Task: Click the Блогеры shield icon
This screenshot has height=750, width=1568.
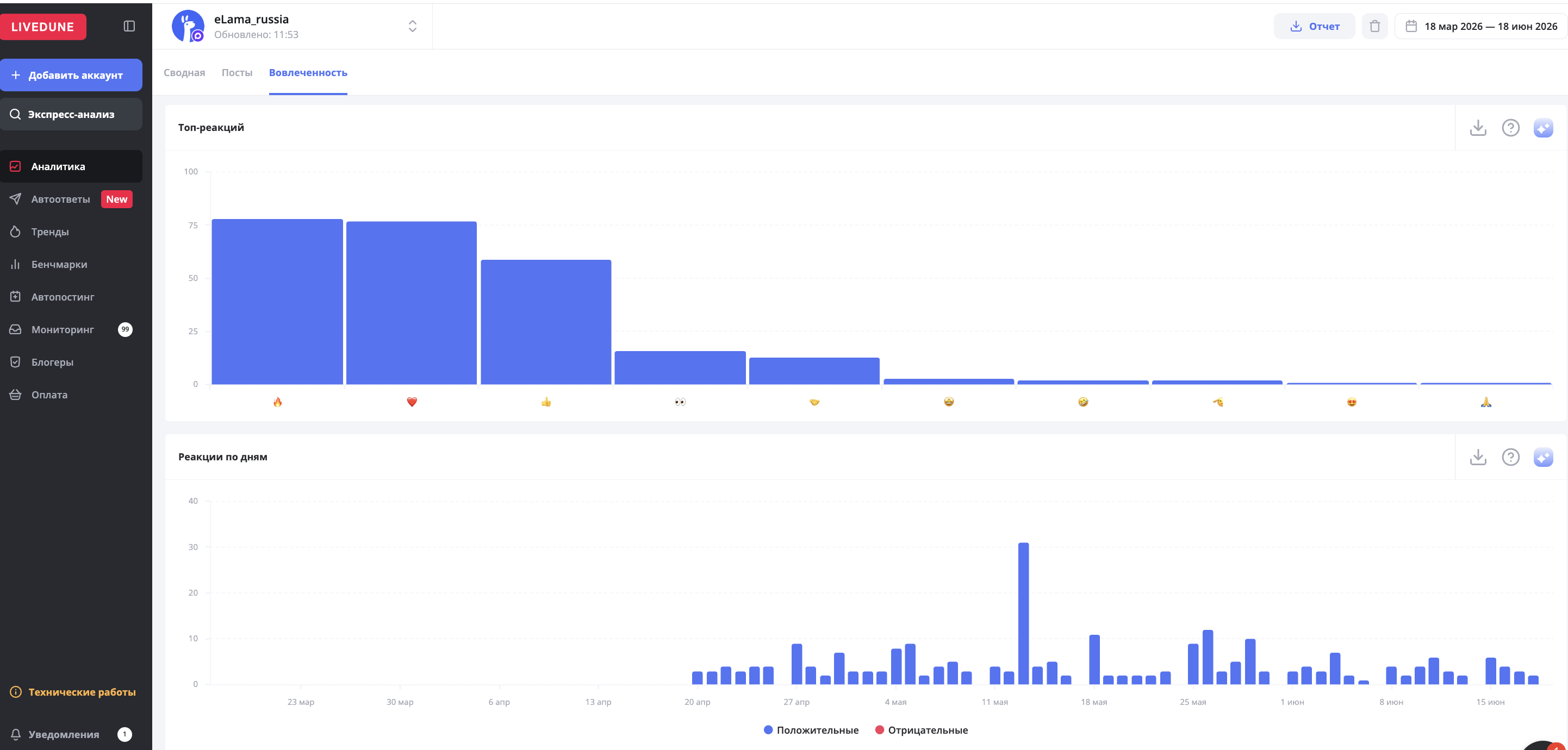Action: [x=15, y=362]
